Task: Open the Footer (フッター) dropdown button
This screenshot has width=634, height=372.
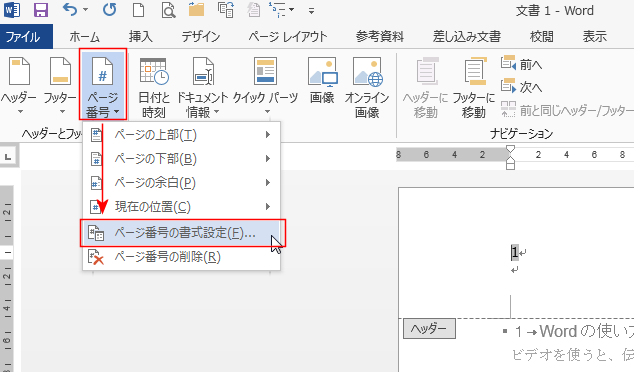Action: point(60,85)
